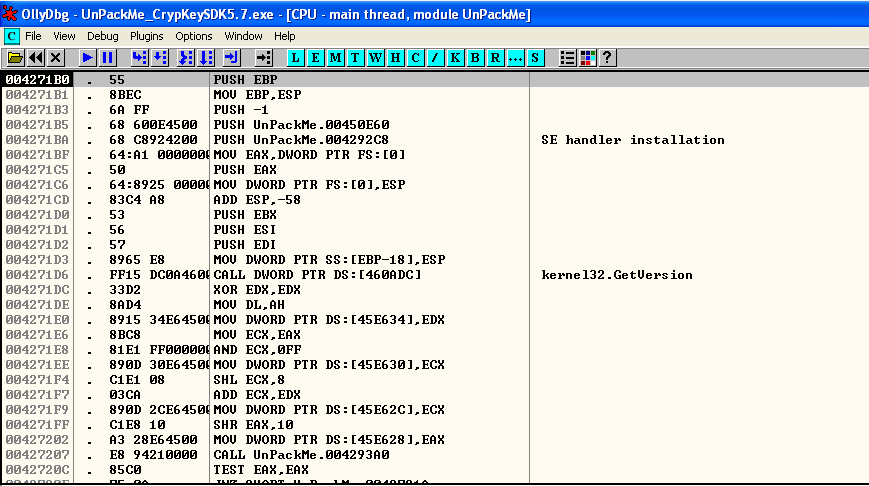Screen dimensions: 869x486
Task: Show Run trace via dots button
Action: tap(515, 58)
